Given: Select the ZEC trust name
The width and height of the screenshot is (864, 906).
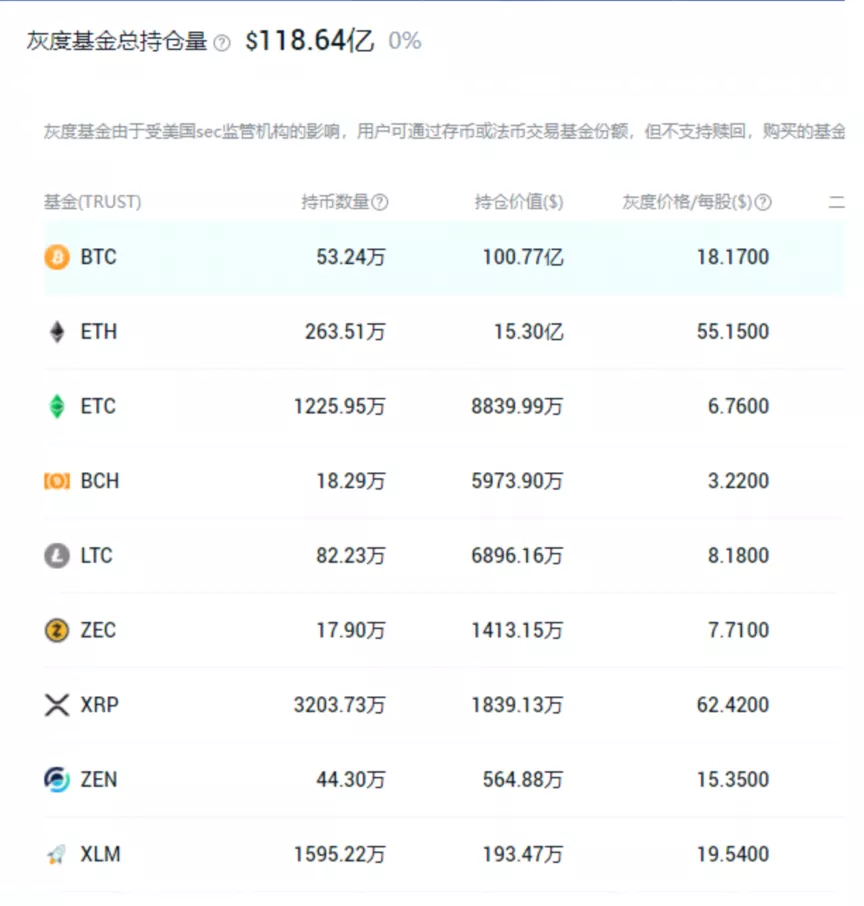Looking at the screenshot, I should [x=98, y=630].
